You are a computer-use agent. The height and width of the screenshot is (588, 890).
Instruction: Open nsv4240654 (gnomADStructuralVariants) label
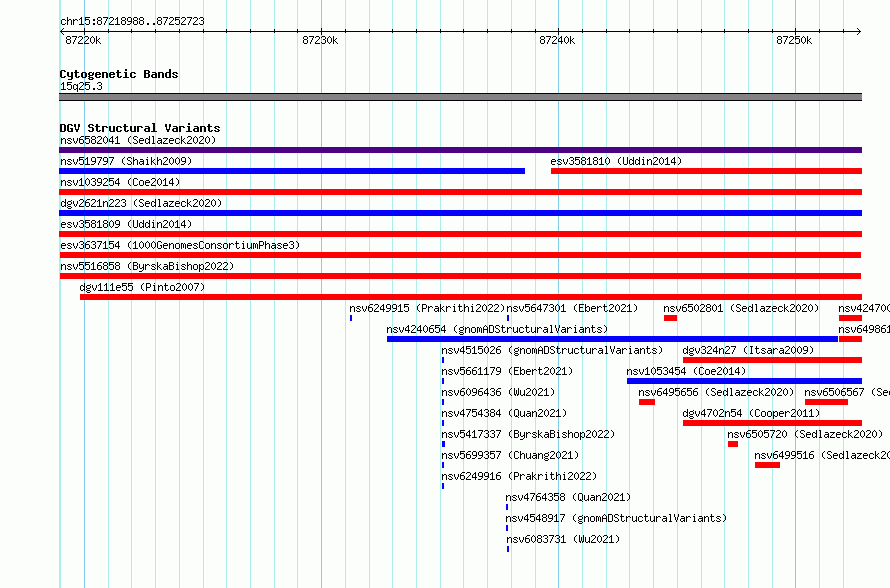pyautogui.click(x=497, y=329)
